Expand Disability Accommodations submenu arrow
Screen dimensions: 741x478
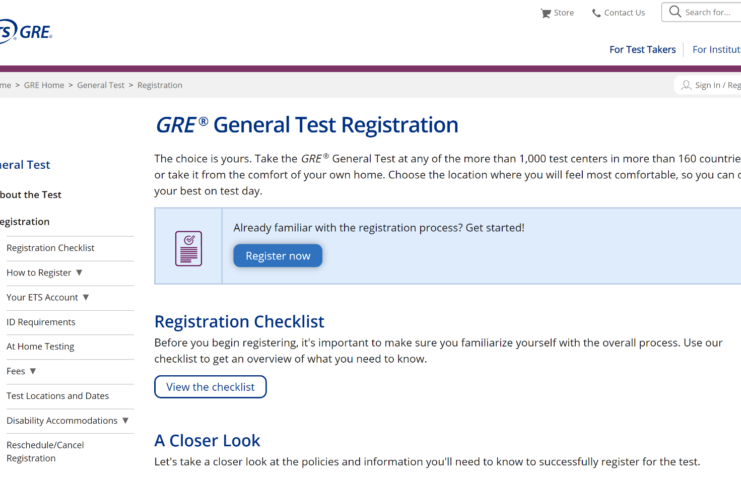point(125,420)
